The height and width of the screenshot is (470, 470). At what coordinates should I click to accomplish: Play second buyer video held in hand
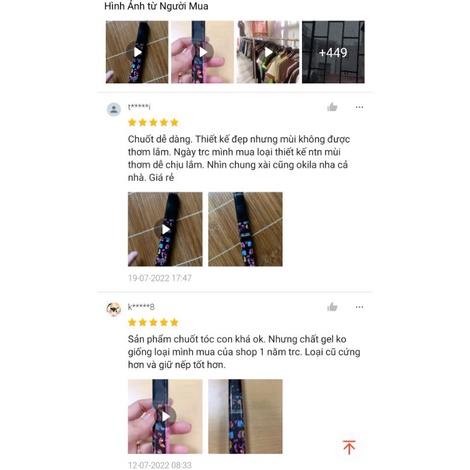click(x=202, y=52)
